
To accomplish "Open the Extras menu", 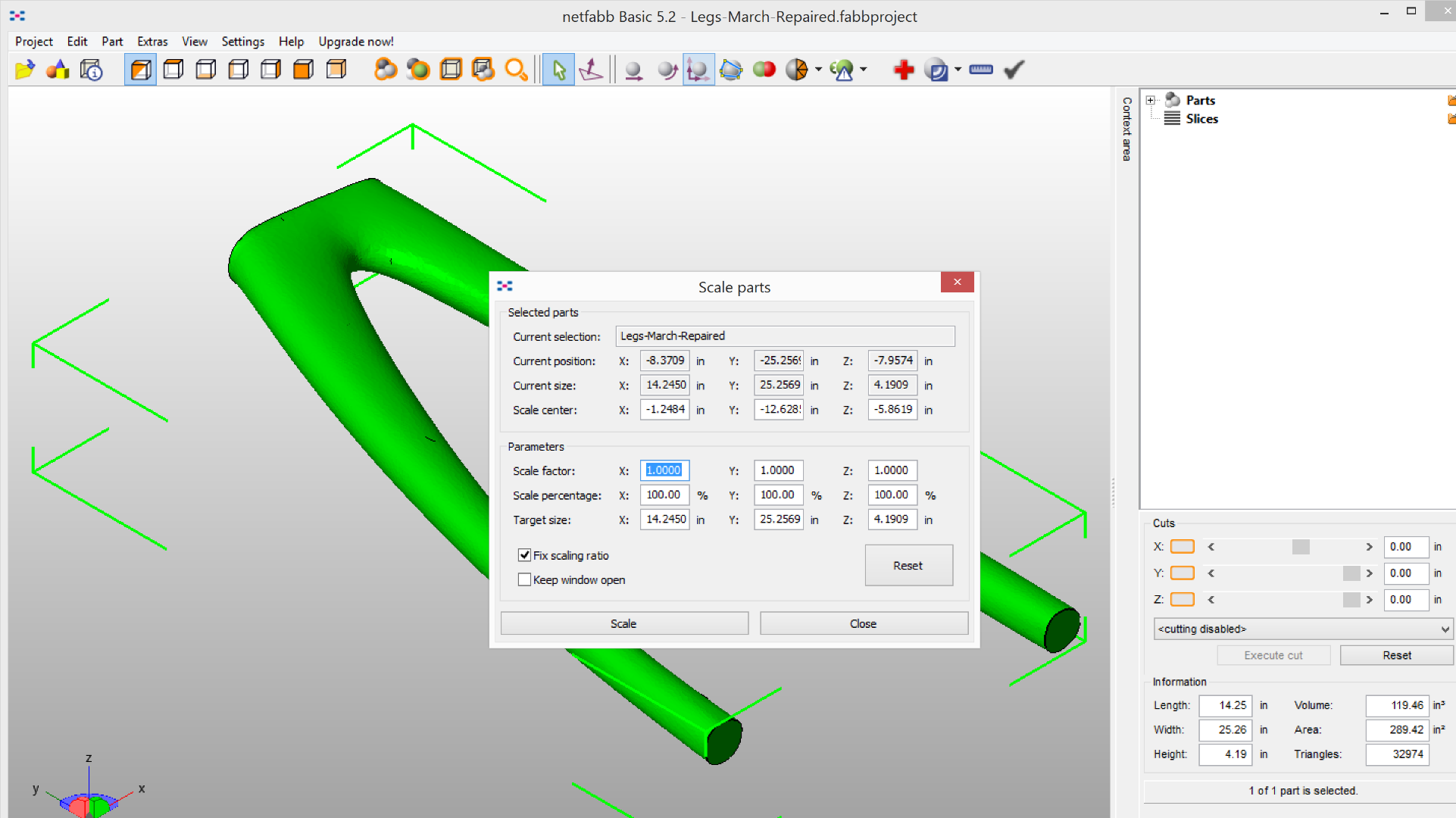I will pyautogui.click(x=152, y=42).
